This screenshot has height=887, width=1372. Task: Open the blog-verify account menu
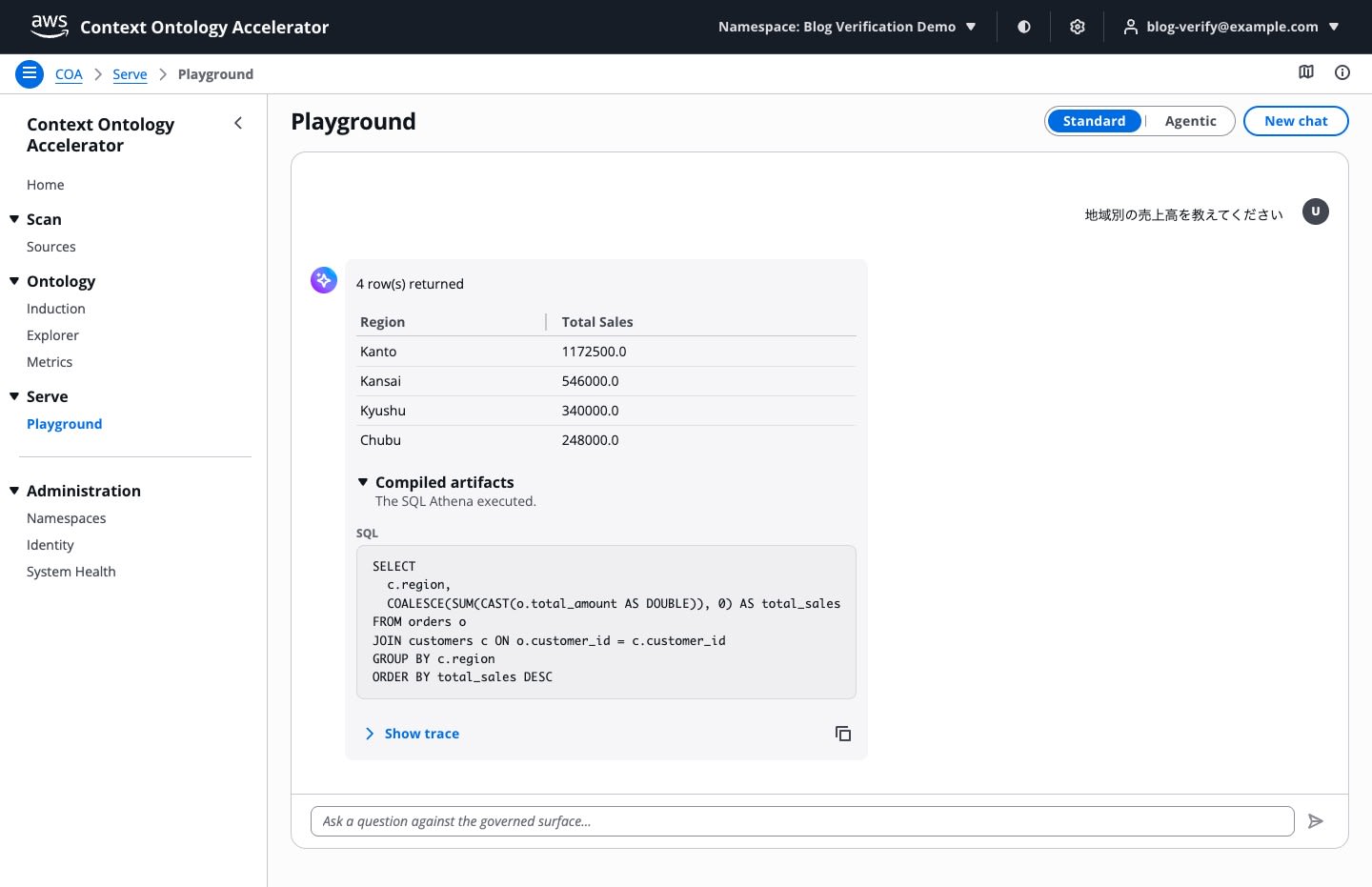[1231, 27]
